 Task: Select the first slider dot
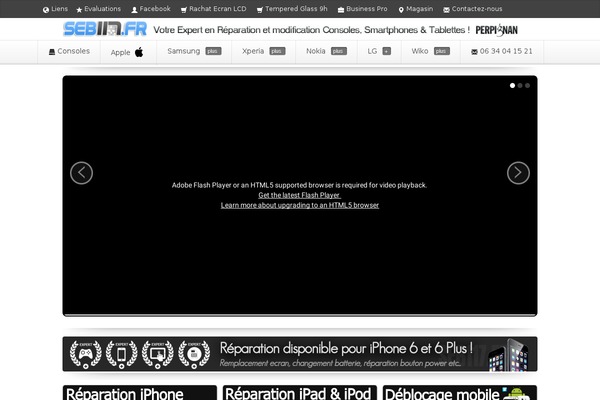click(x=512, y=85)
